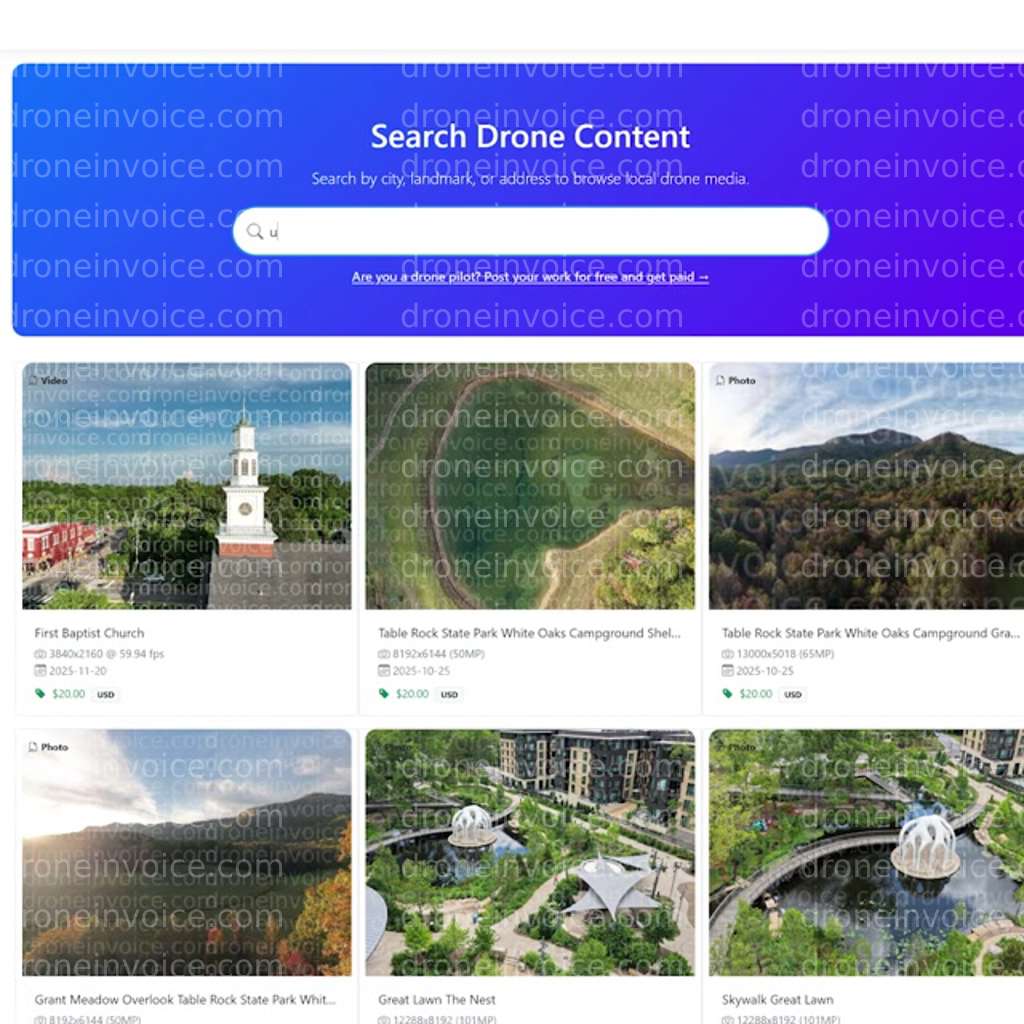Click the $20.00 price on 8192x6144 campground card
The image size is (1024, 1024).
pyautogui.click(x=412, y=694)
